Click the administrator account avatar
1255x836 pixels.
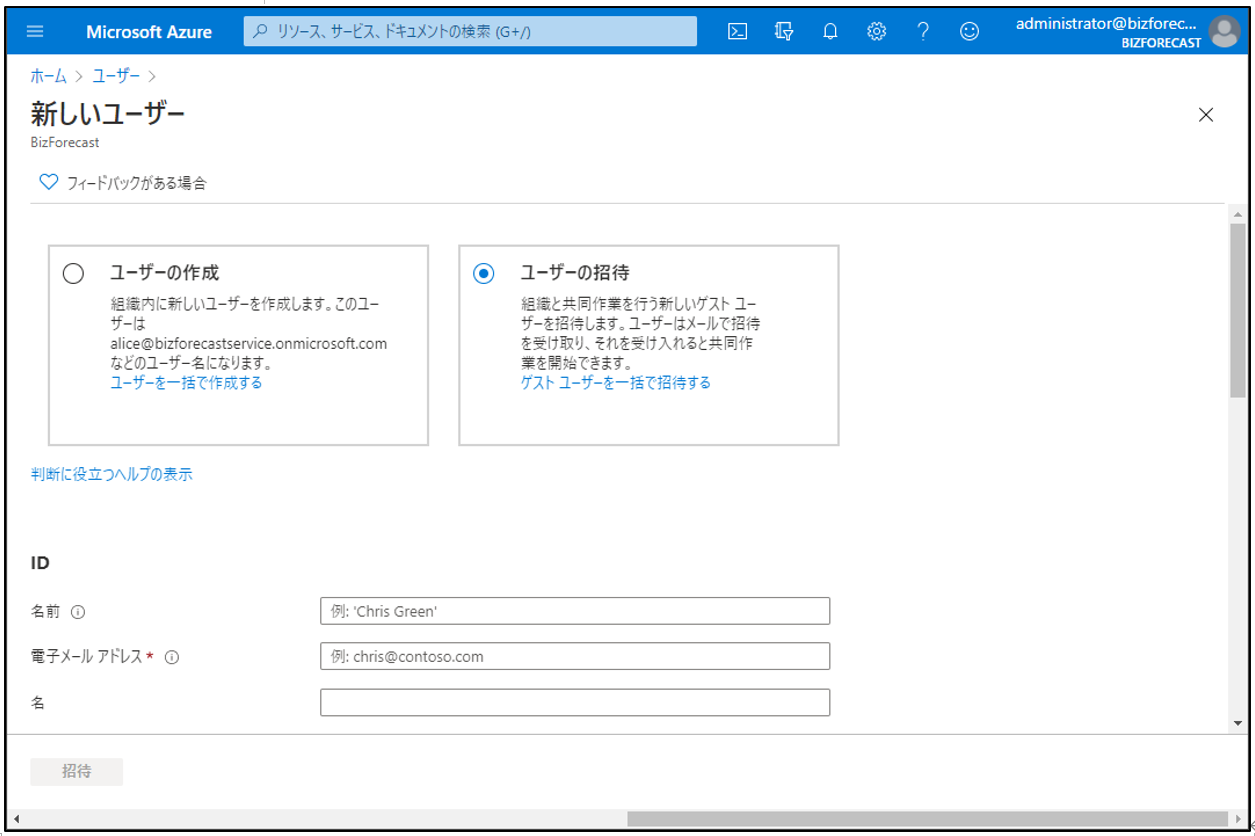[x=1224, y=32]
